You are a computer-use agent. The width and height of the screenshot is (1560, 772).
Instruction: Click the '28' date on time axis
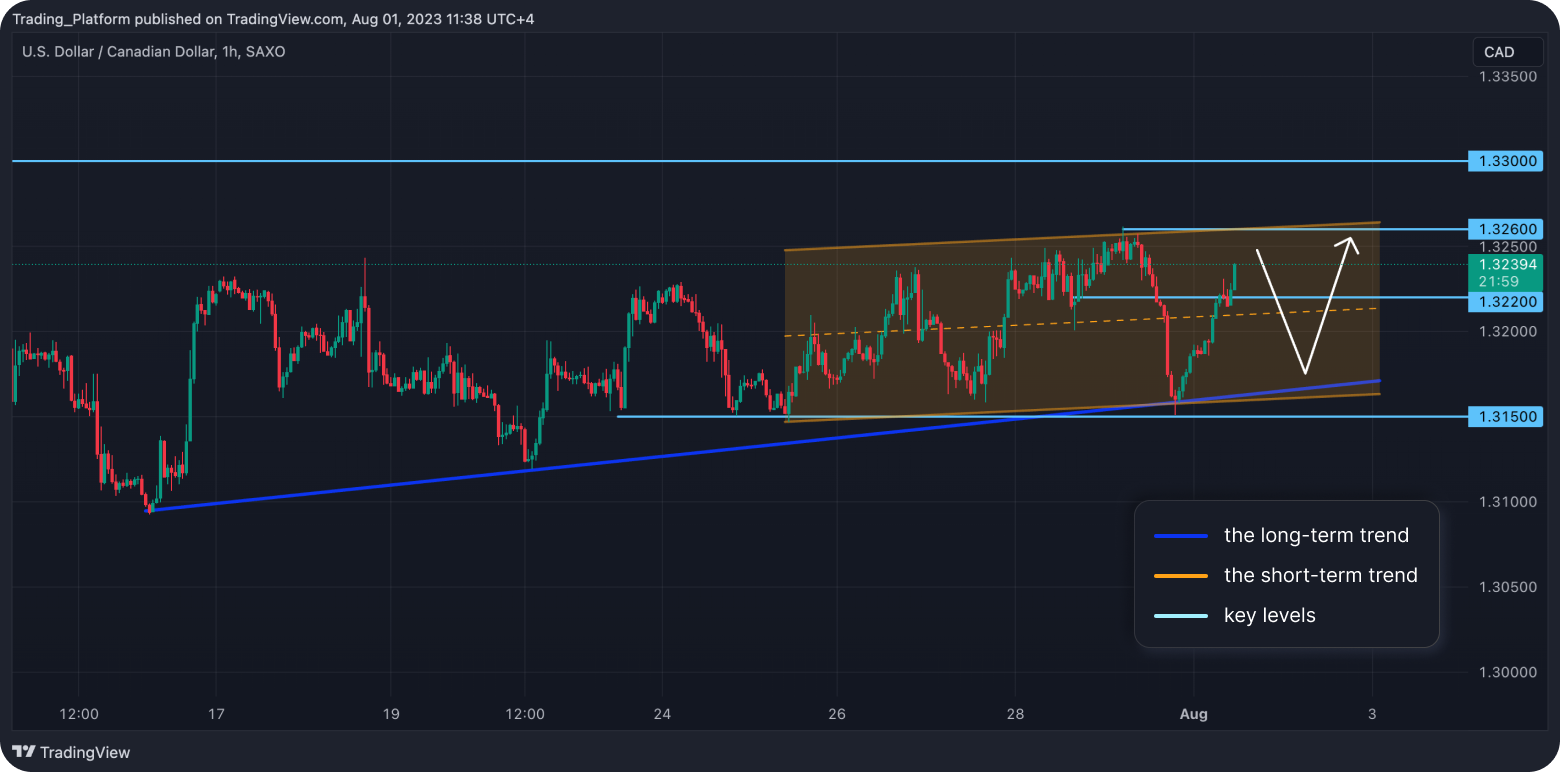(x=1015, y=714)
